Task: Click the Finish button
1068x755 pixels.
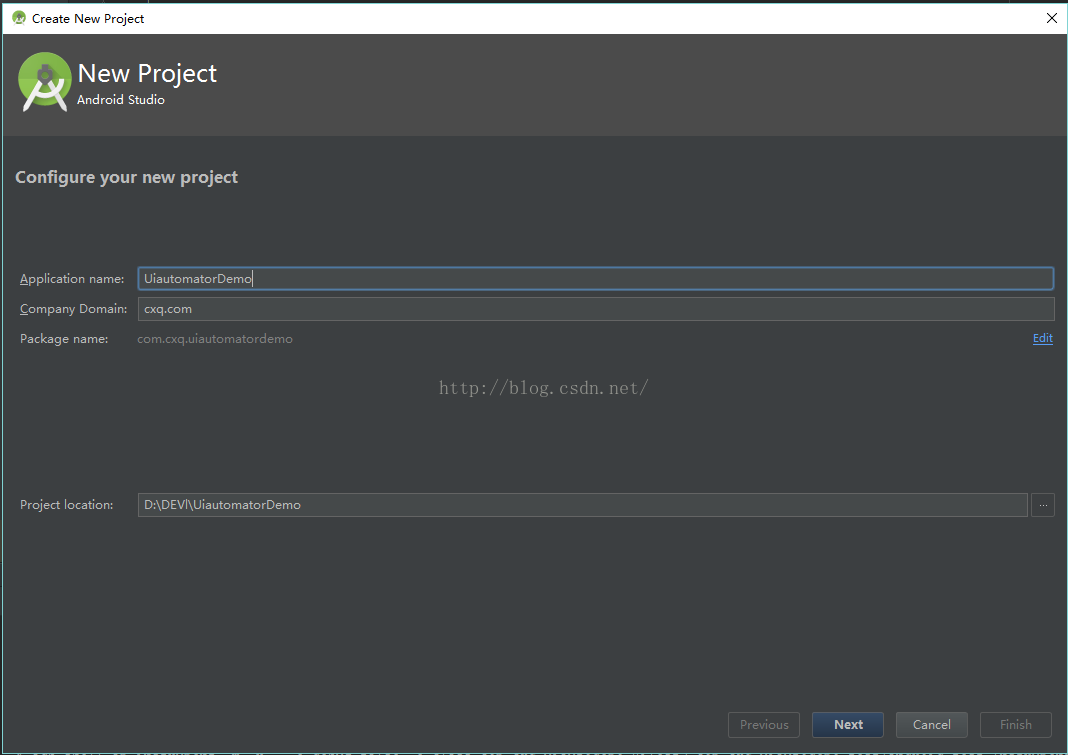Action: tap(1016, 724)
